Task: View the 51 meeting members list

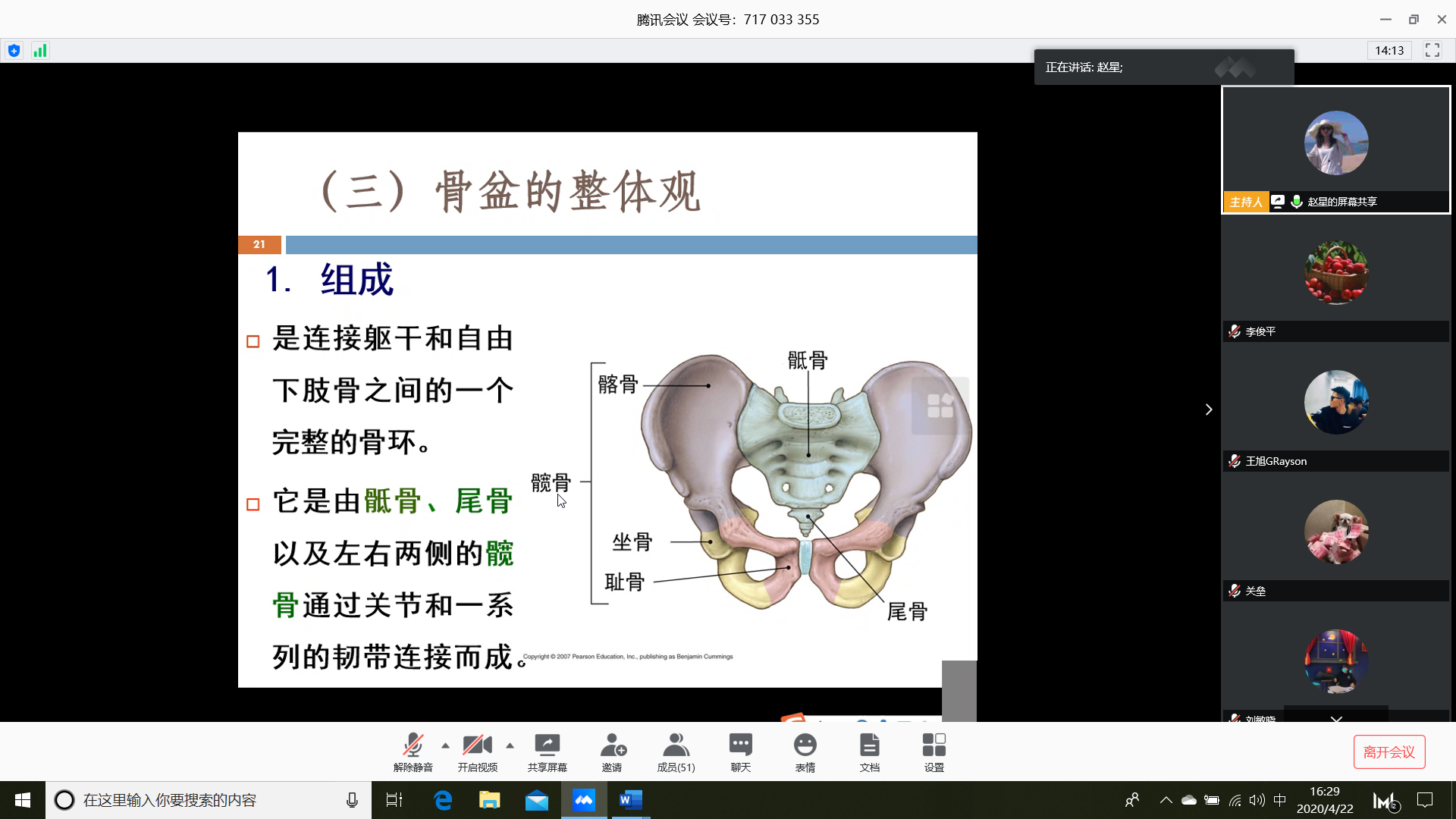Action: pyautogui.click(x=676, y=751)
